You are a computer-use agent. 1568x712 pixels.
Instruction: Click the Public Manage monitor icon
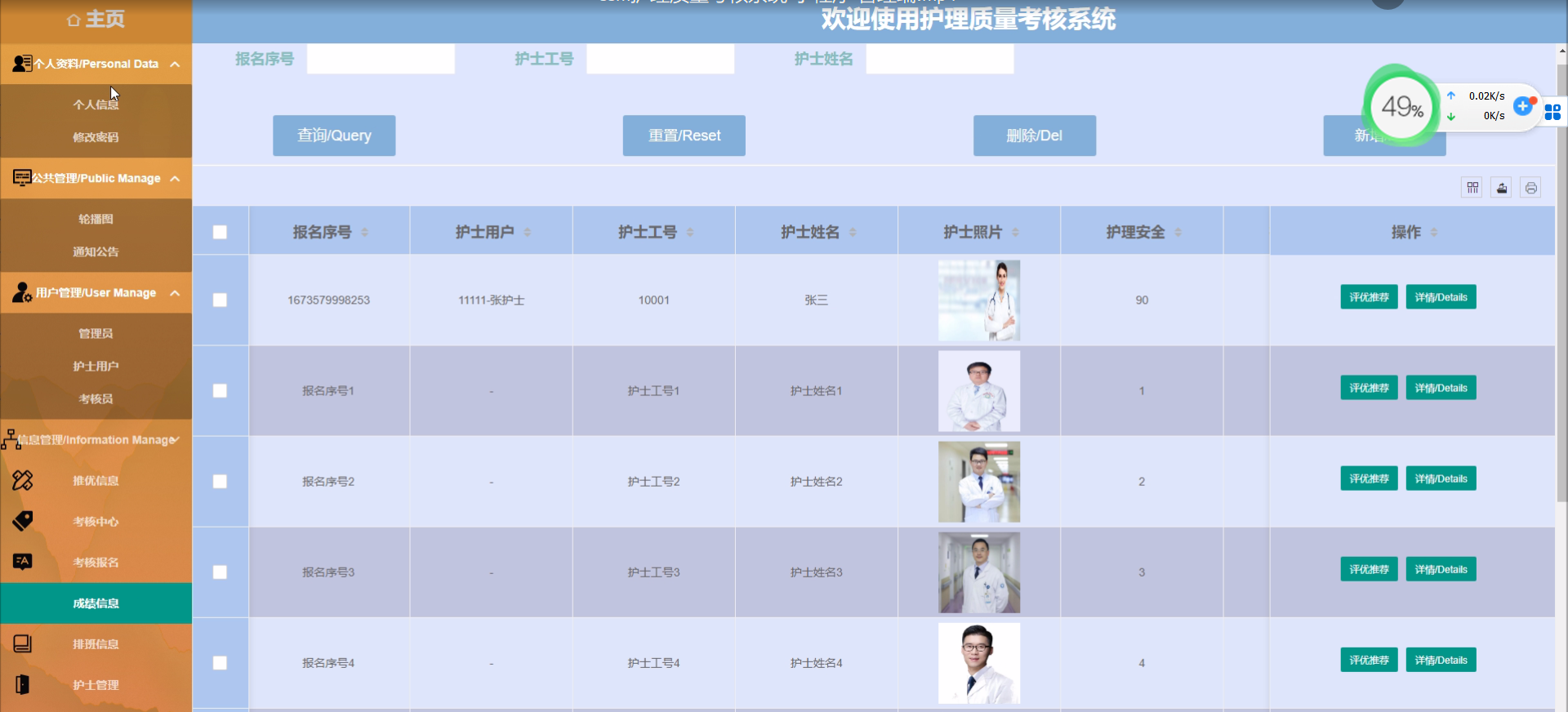click(x=22, y=177)
